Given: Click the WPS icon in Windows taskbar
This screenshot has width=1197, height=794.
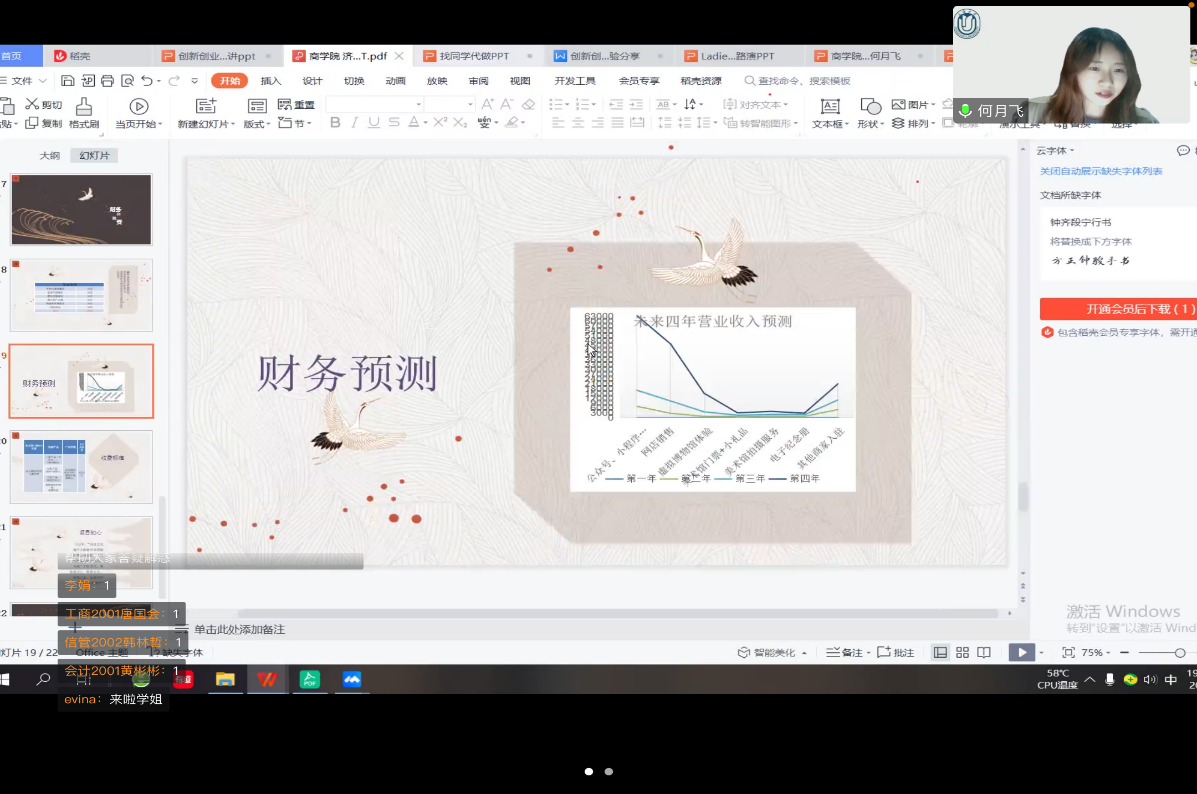Looking at the screenshot, I should (267, 679).
